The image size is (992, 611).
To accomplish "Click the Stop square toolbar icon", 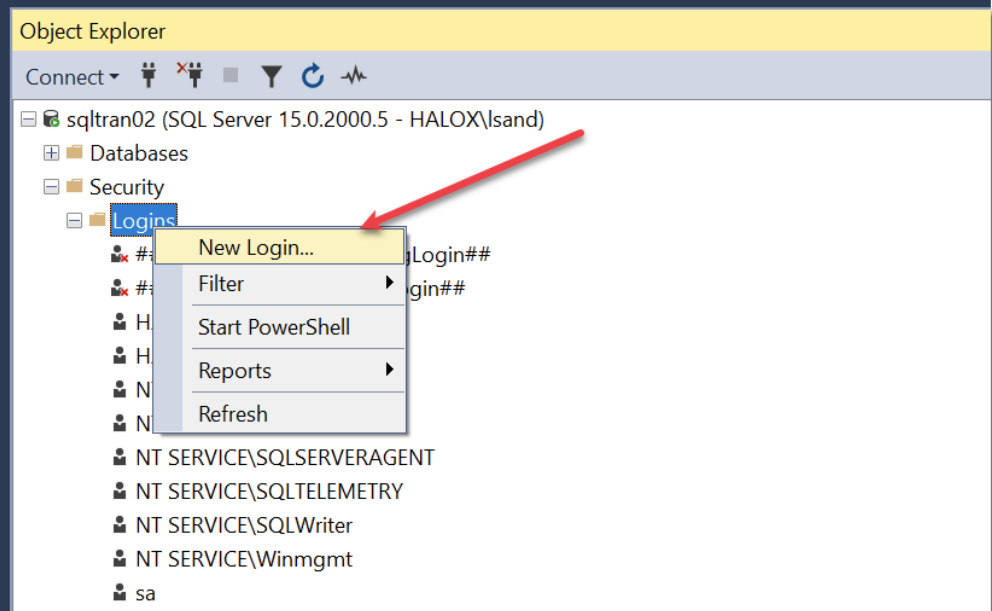I will point(231,75).
